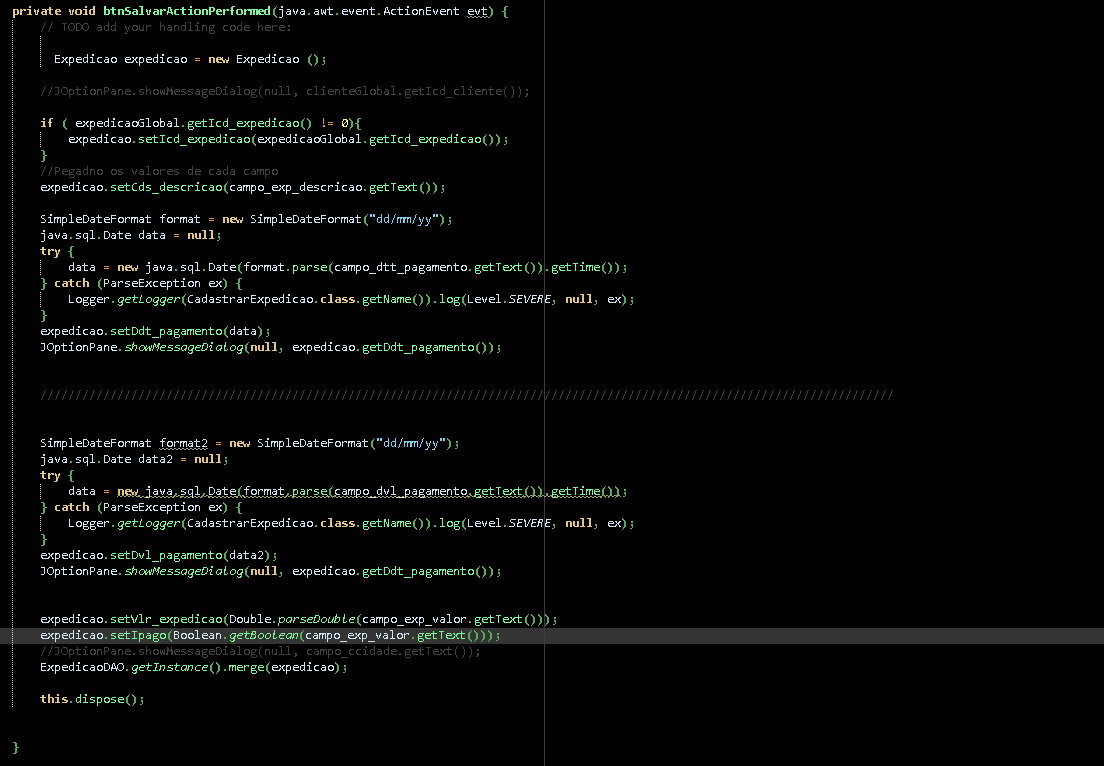
Task: Place cursor on the TODO comment line
Action: (x=165, y=27)
